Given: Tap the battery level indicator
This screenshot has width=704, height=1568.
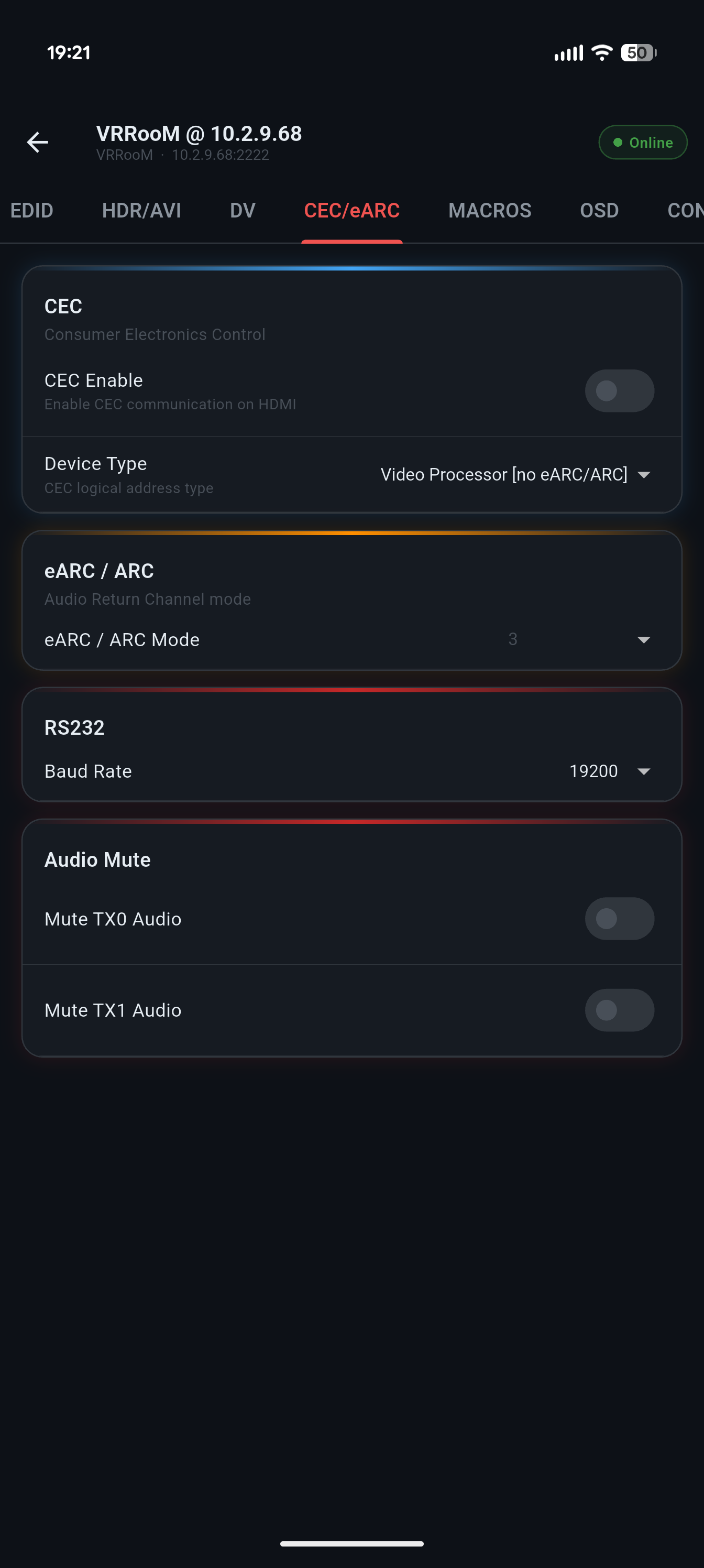Looking at the screenshot, I should pyautogui.click(x=637, y=53).
